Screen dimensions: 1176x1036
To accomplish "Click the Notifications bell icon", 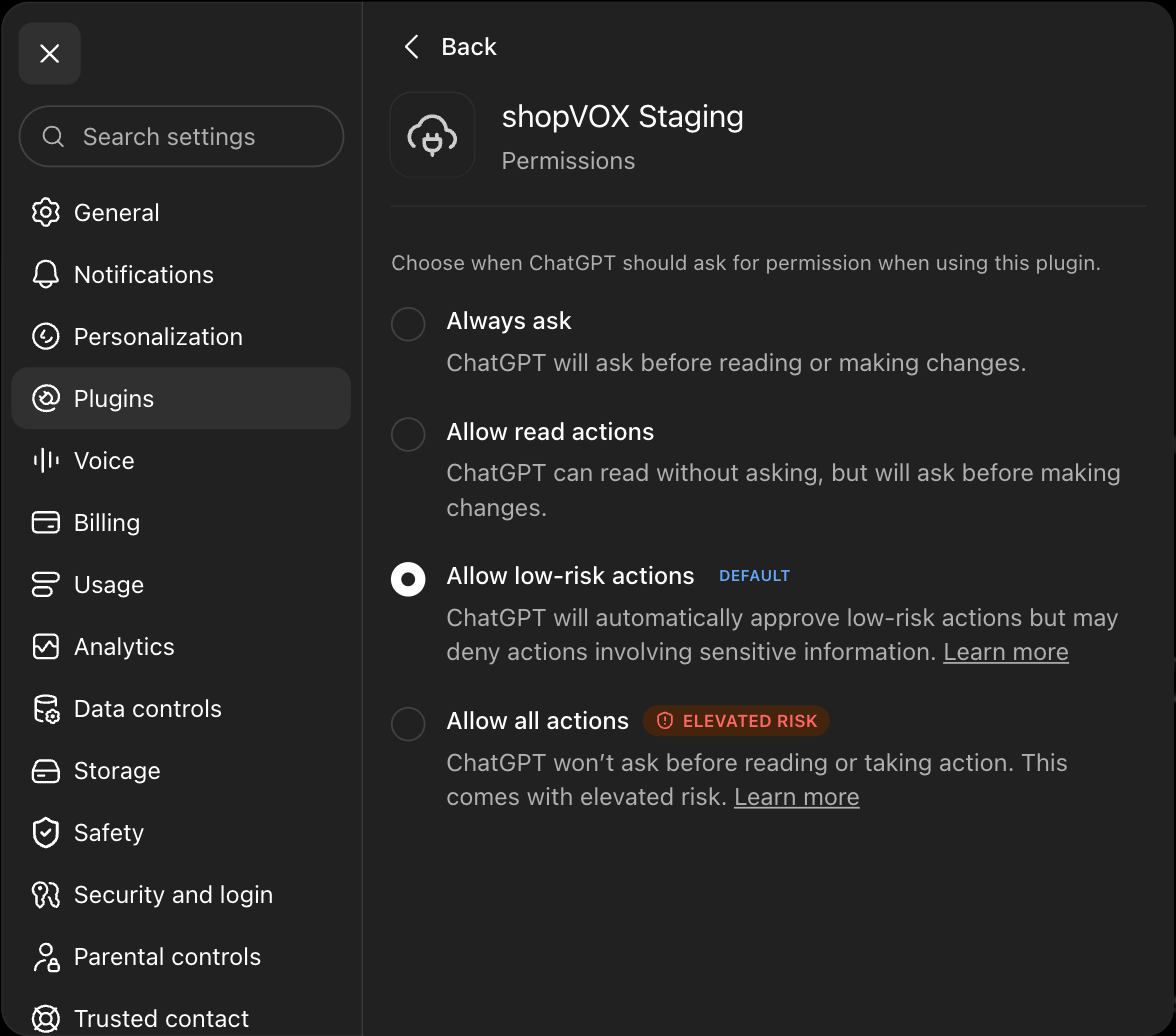I will [x=46, y=275].
